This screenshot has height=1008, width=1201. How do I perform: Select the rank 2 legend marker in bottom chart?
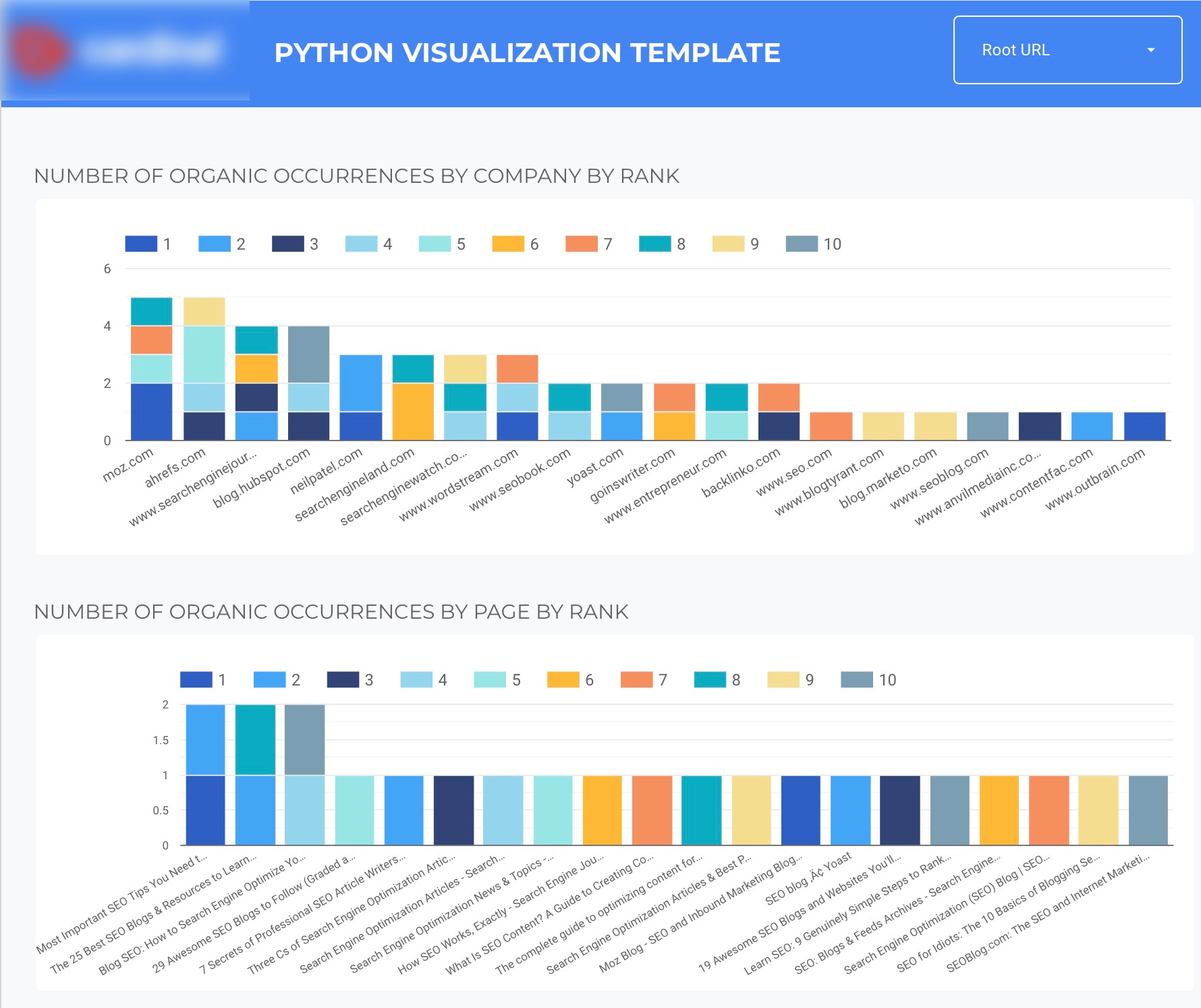click(271, 680)
